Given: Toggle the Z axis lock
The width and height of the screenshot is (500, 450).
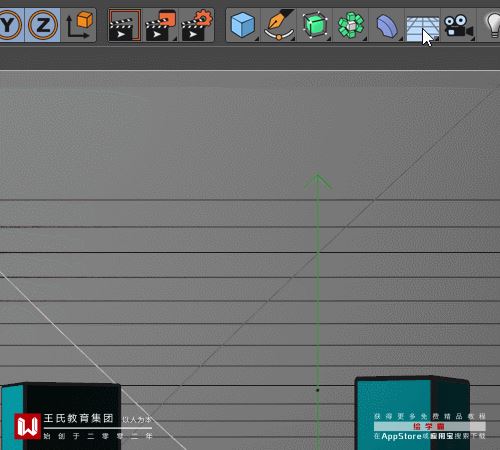Looking at the screenshot, I should coord(43,25).
